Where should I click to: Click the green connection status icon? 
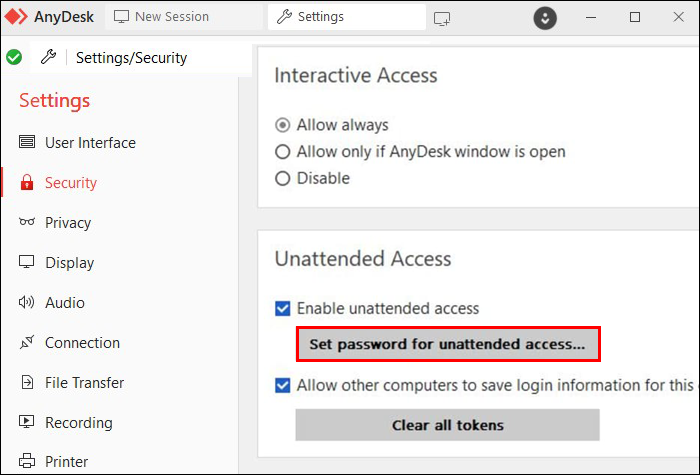click(14, 57)
